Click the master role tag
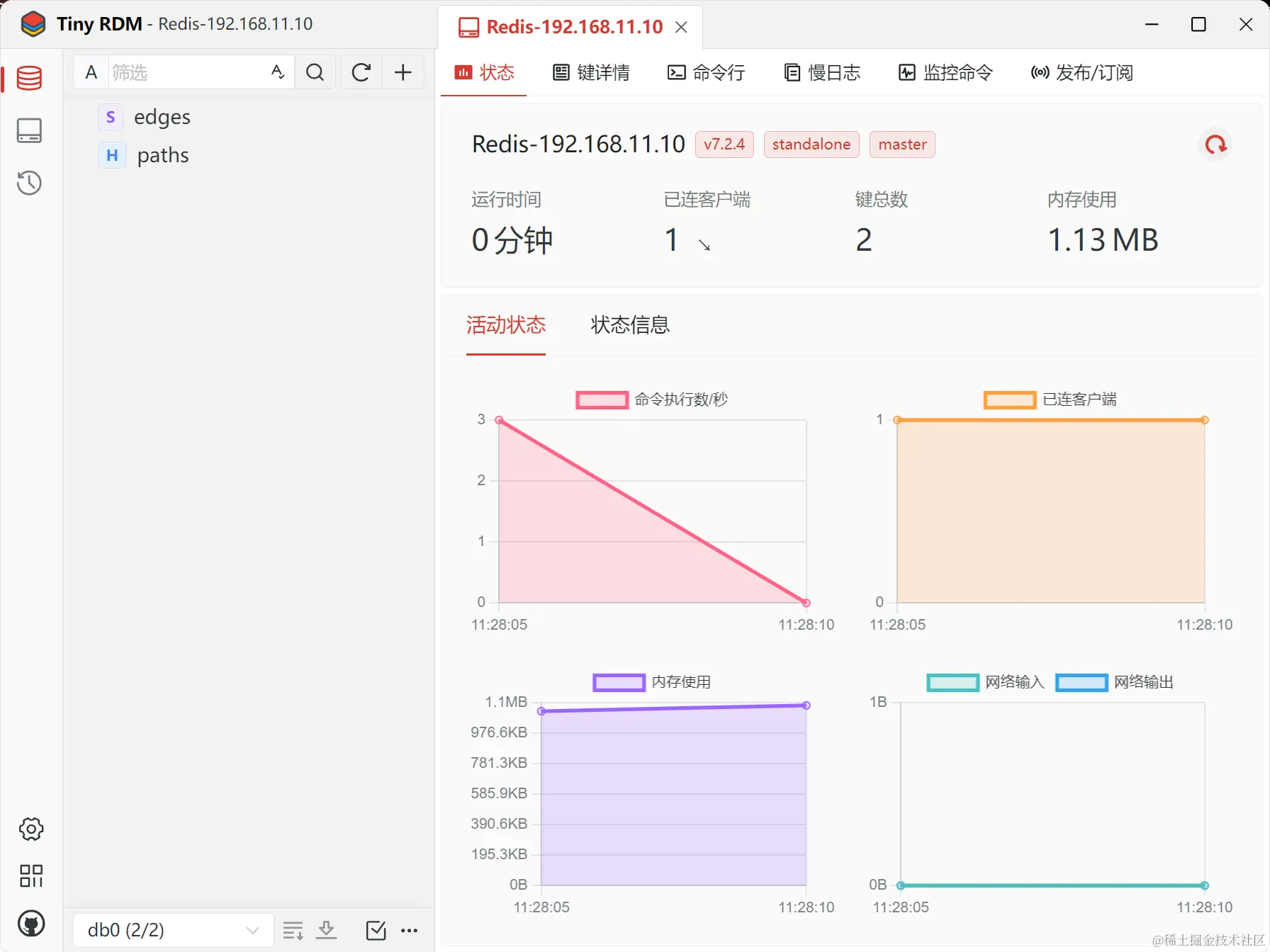 (902, 144)
